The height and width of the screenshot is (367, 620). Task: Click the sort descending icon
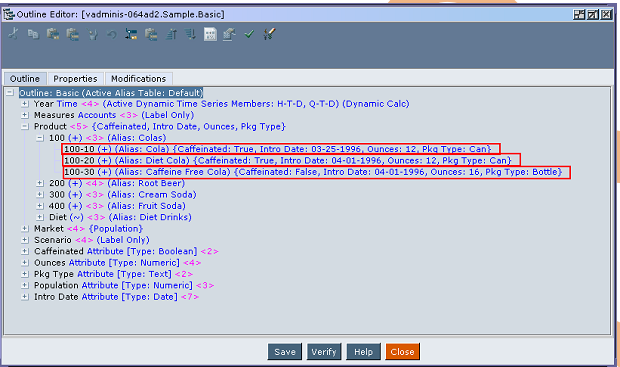tap(191, 34)
